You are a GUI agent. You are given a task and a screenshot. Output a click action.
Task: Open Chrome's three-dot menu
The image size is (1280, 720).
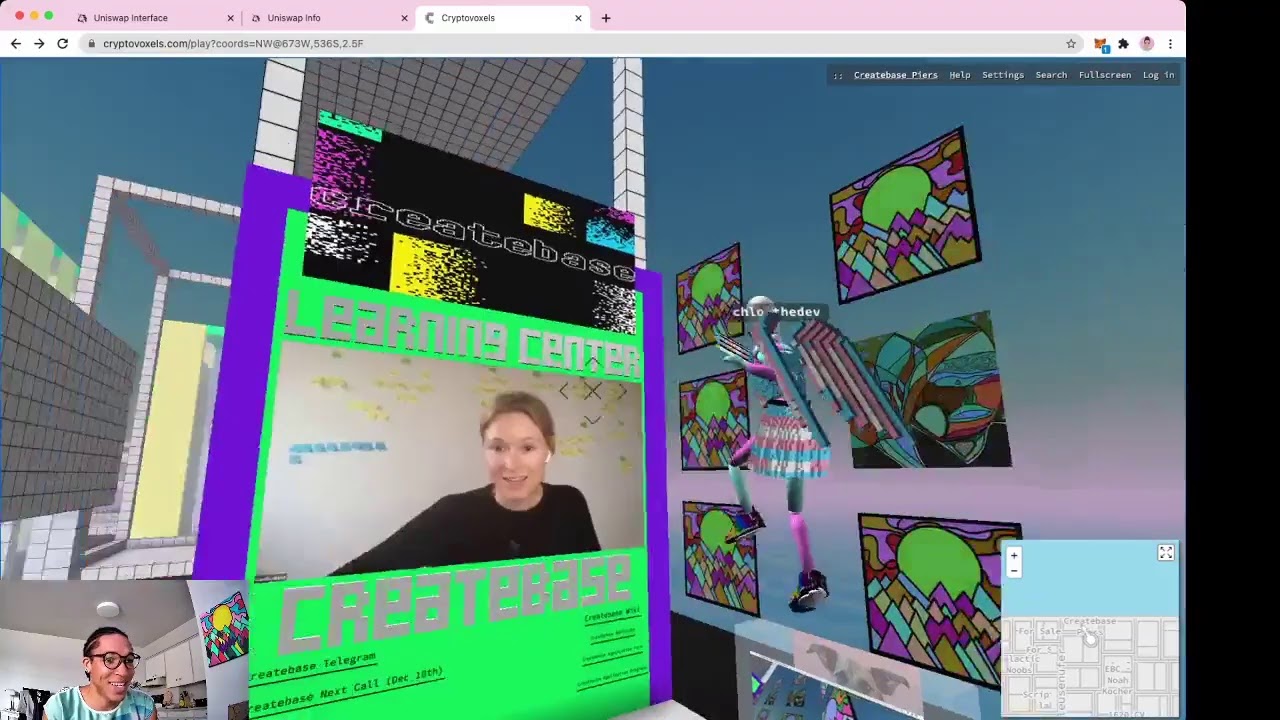coord(1170,44)
